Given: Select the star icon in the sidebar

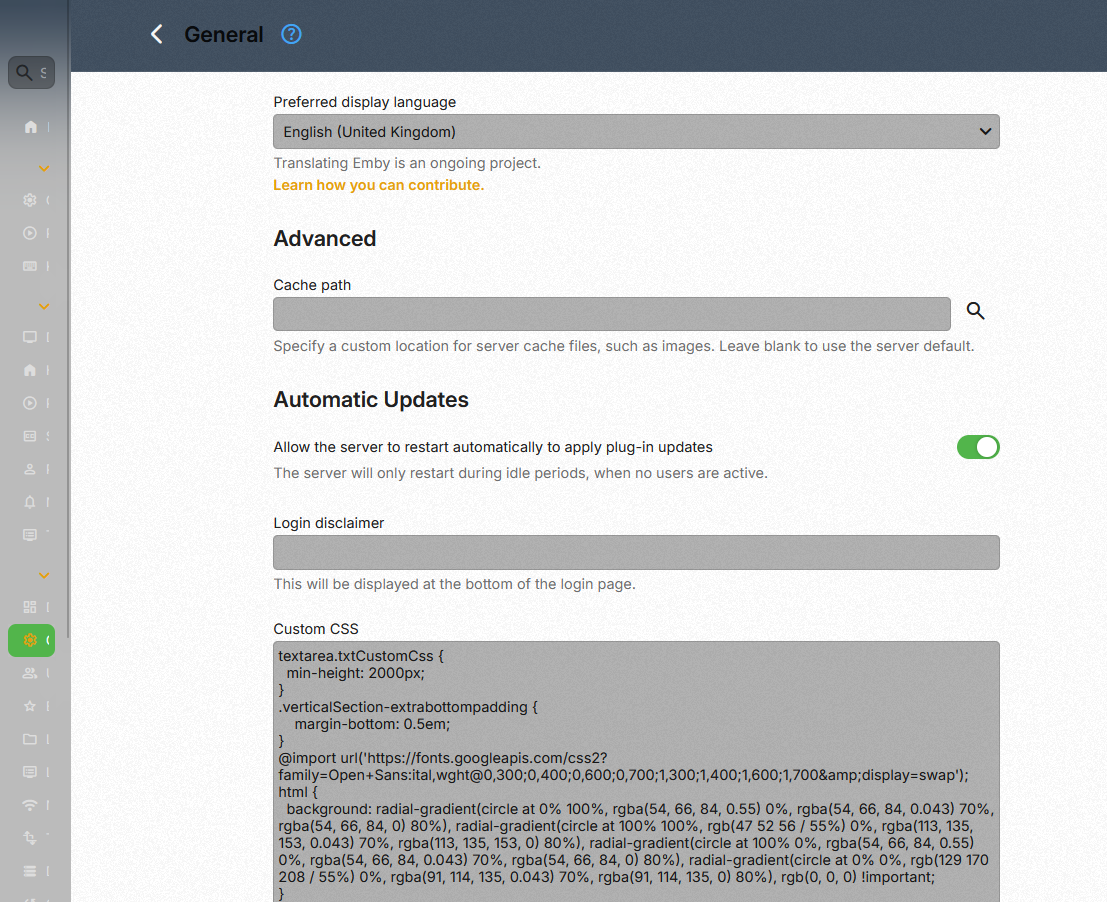Looking at the screenshot, I should (x=31, y=705).
